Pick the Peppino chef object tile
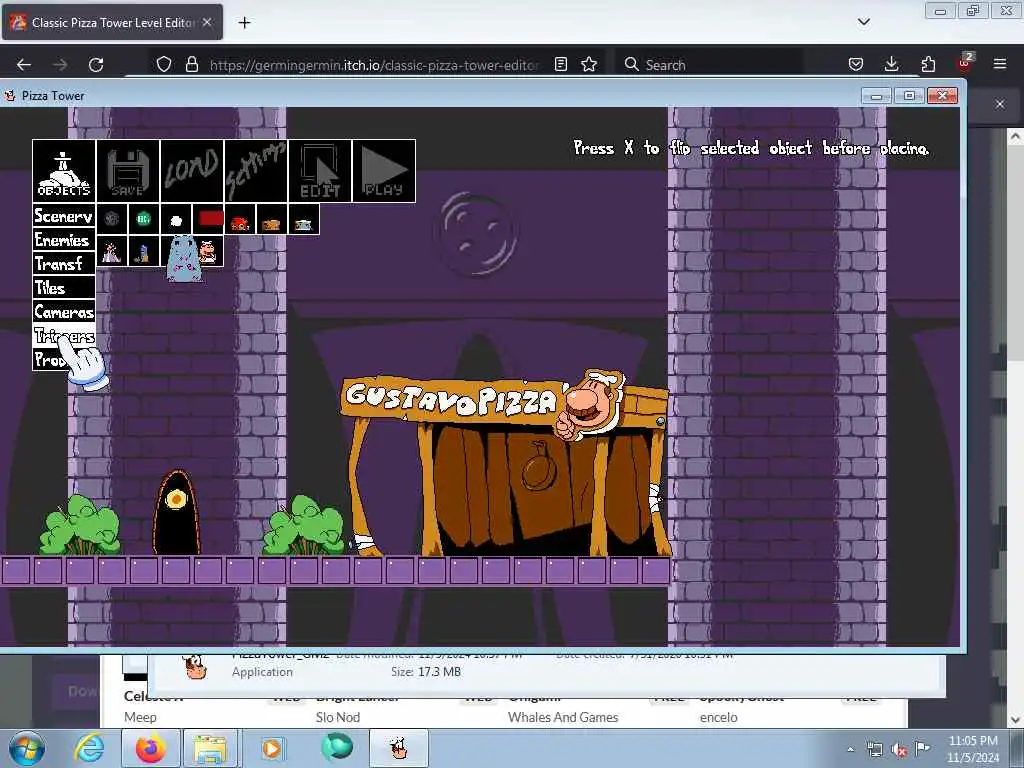Viewport: 1024px width, 768px height. 209,251
